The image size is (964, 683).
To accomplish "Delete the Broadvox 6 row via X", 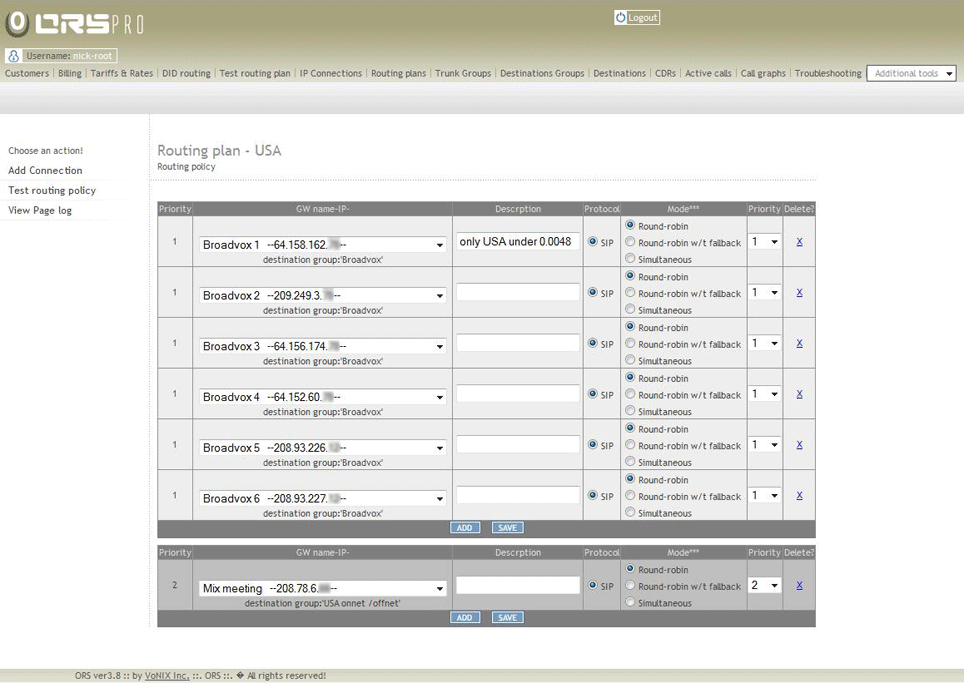I will click(799, 495).
